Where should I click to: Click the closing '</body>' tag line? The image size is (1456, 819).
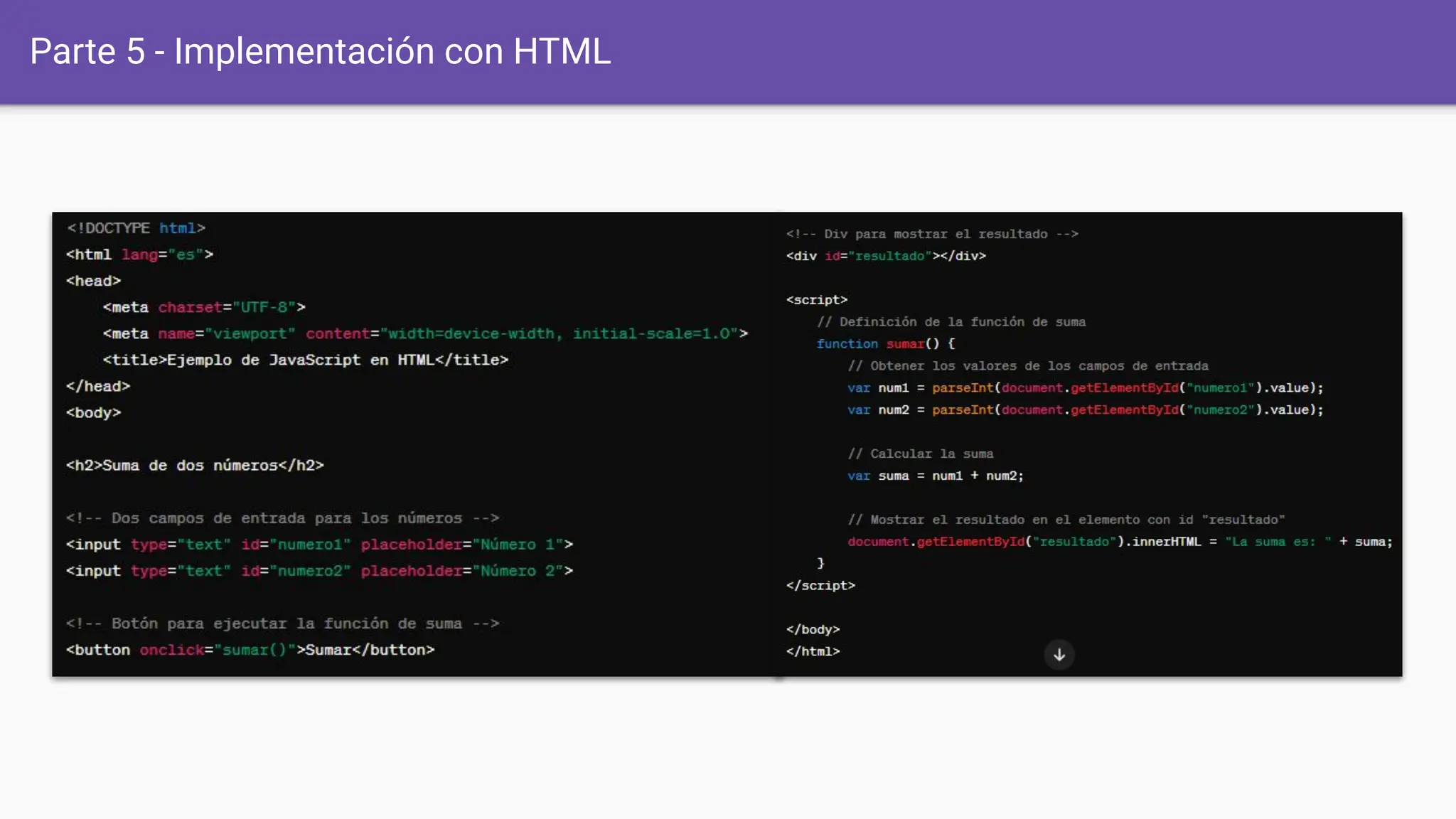coord(813,629)
